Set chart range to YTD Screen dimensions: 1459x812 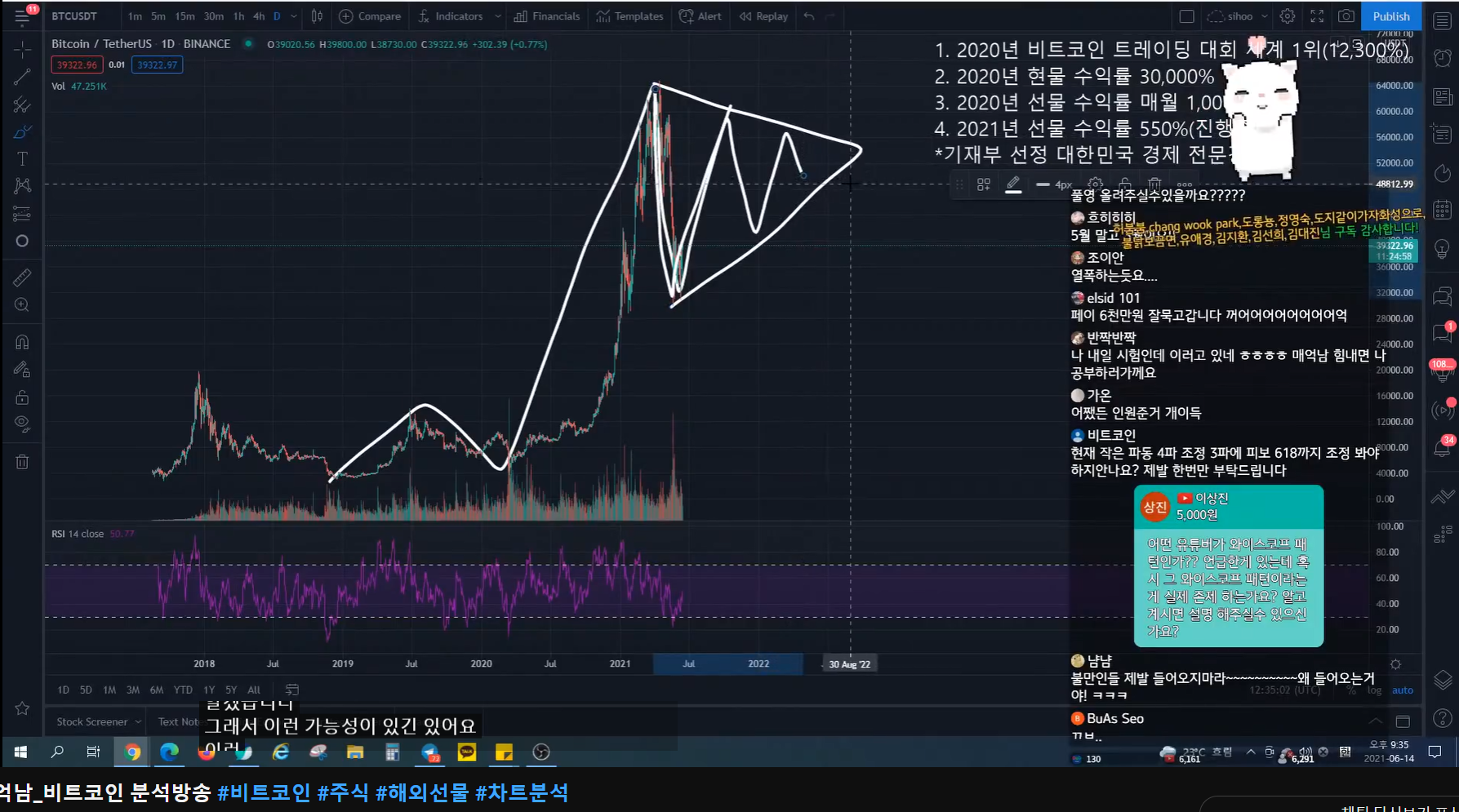pos(183,690)
